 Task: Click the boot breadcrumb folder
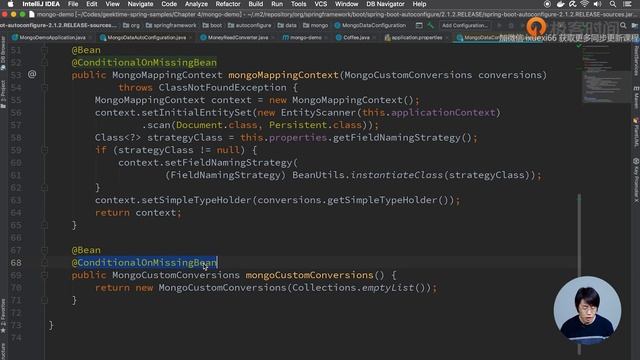click(x=212, y=25)
